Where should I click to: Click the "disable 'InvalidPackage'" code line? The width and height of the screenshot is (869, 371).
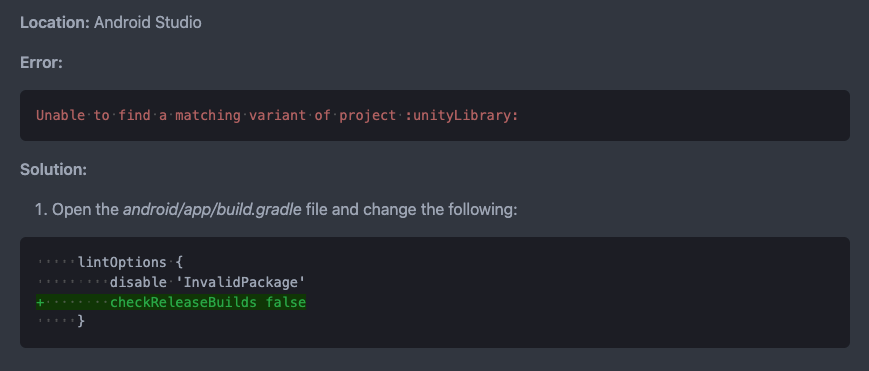(207, 282)
